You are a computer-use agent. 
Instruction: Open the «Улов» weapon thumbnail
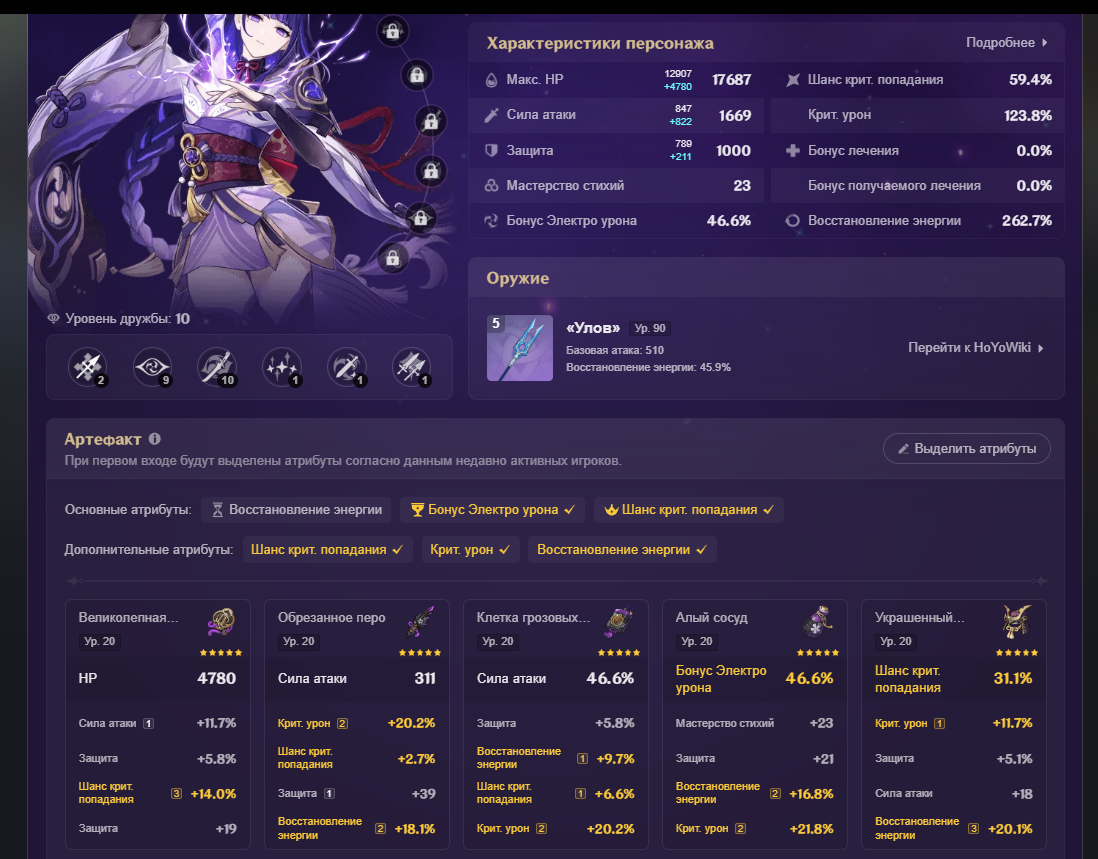(x=520, y=348)
